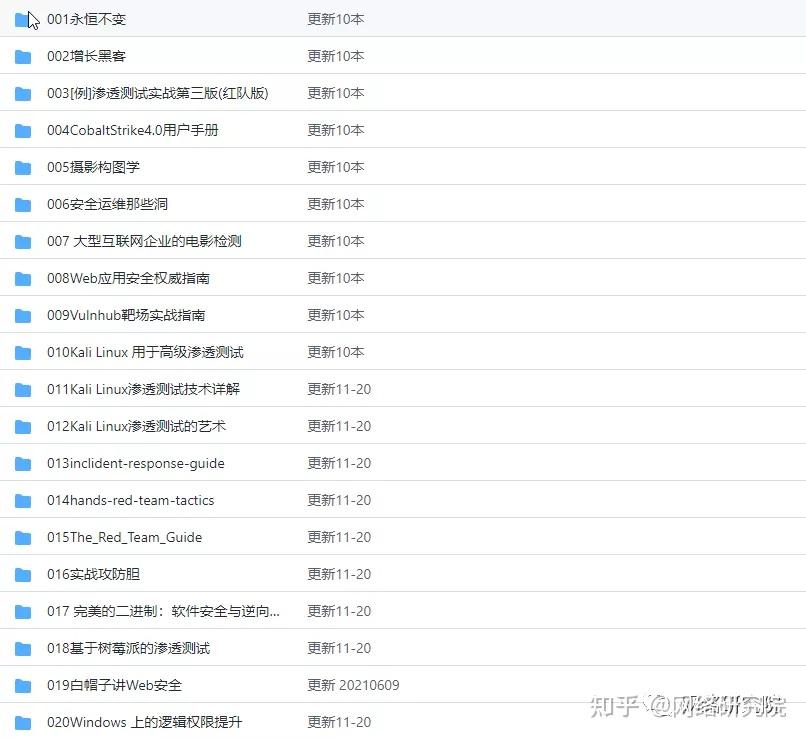The image size is (806, 739).
Task: Select 020Windows 上的逻辑权限提升 name
Action: point(144,722)
